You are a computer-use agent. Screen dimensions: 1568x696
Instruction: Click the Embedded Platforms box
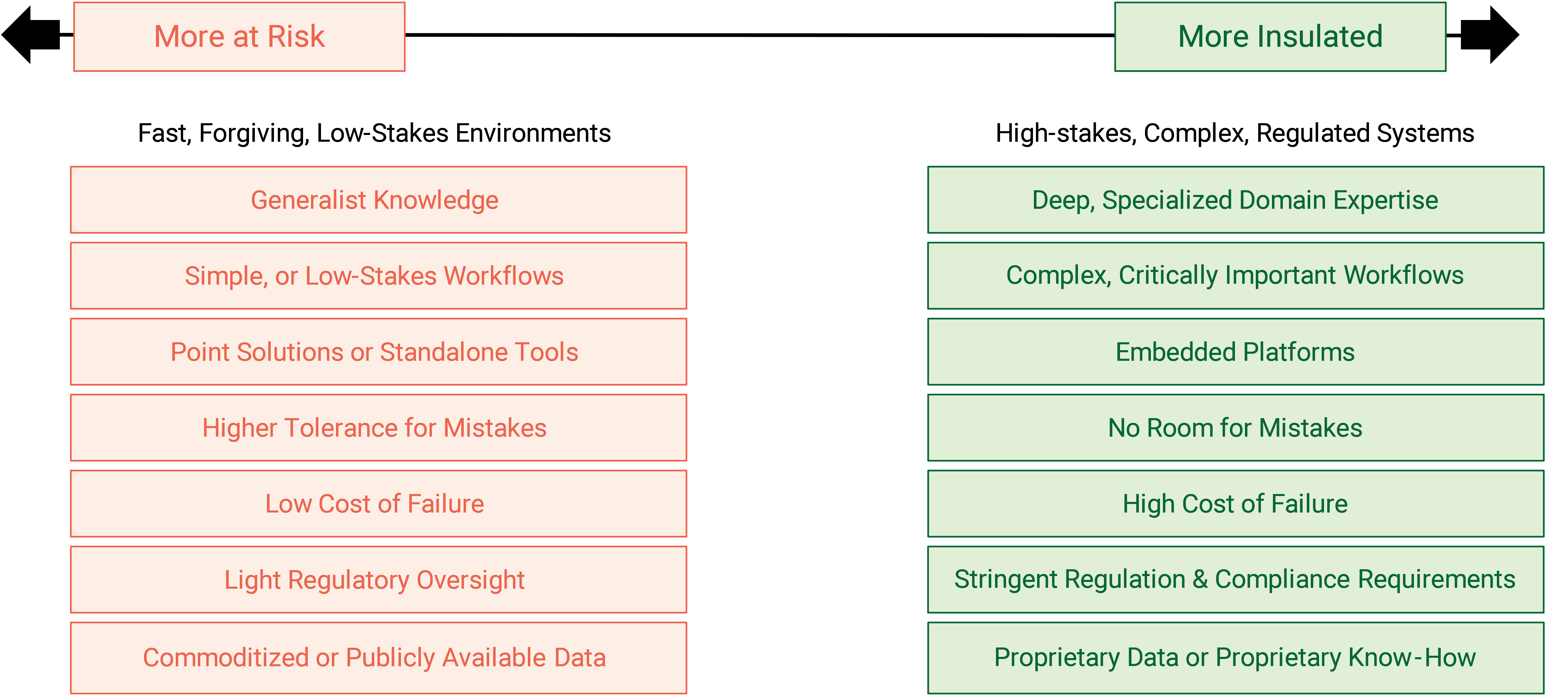(1236, 352)
